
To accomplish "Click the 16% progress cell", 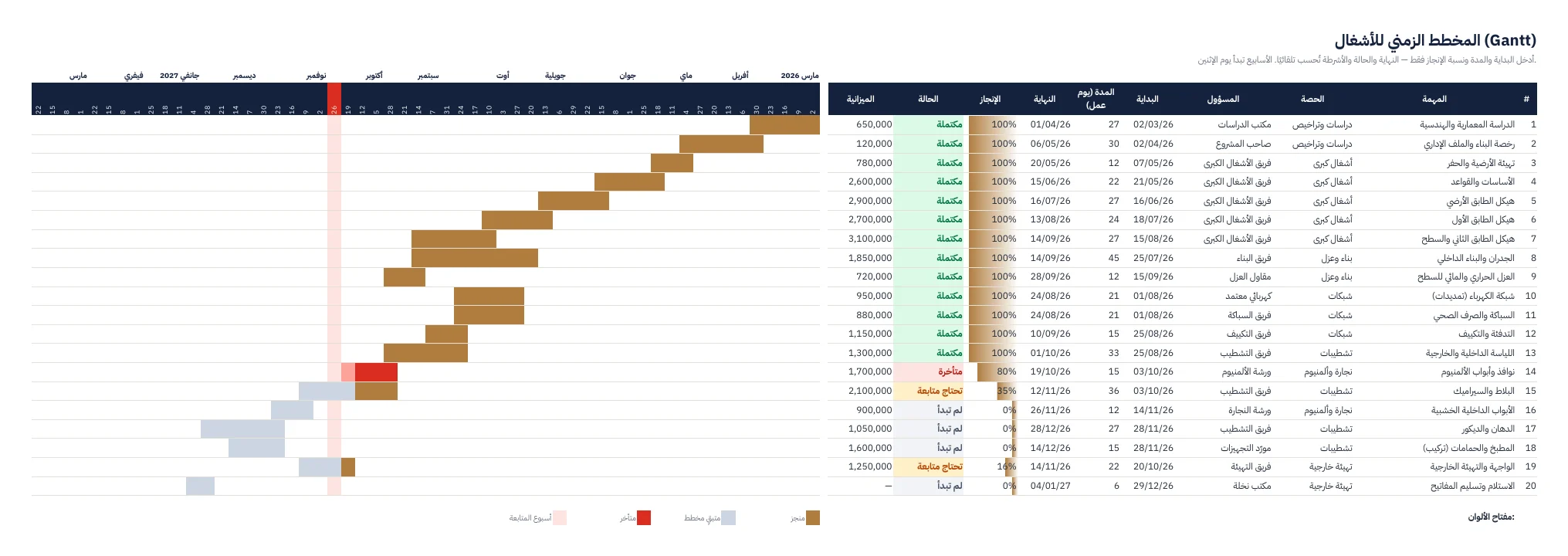I will click(x=994, y=466).
